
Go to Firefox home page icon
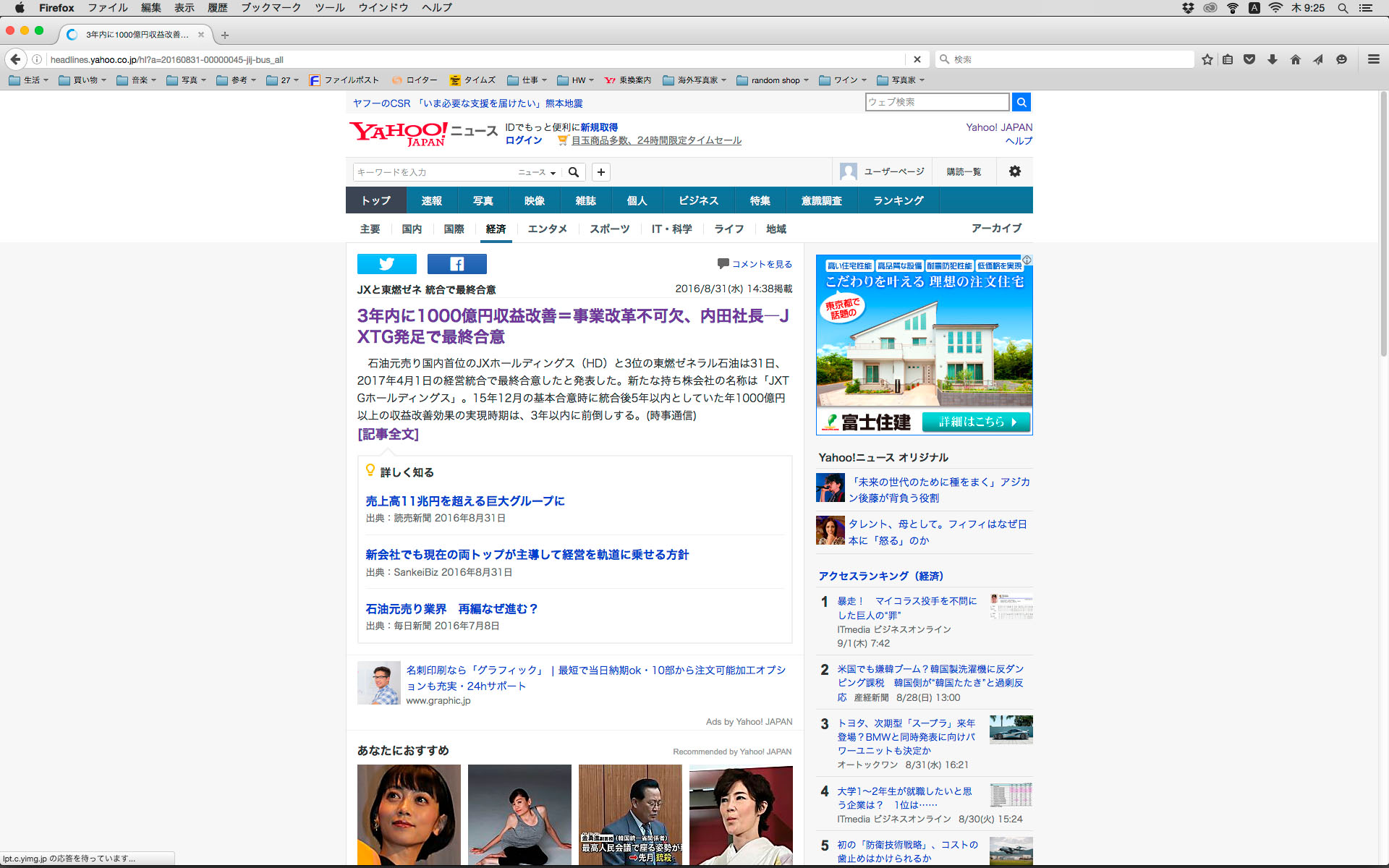pyautogui.click(x=1295, y=59)
